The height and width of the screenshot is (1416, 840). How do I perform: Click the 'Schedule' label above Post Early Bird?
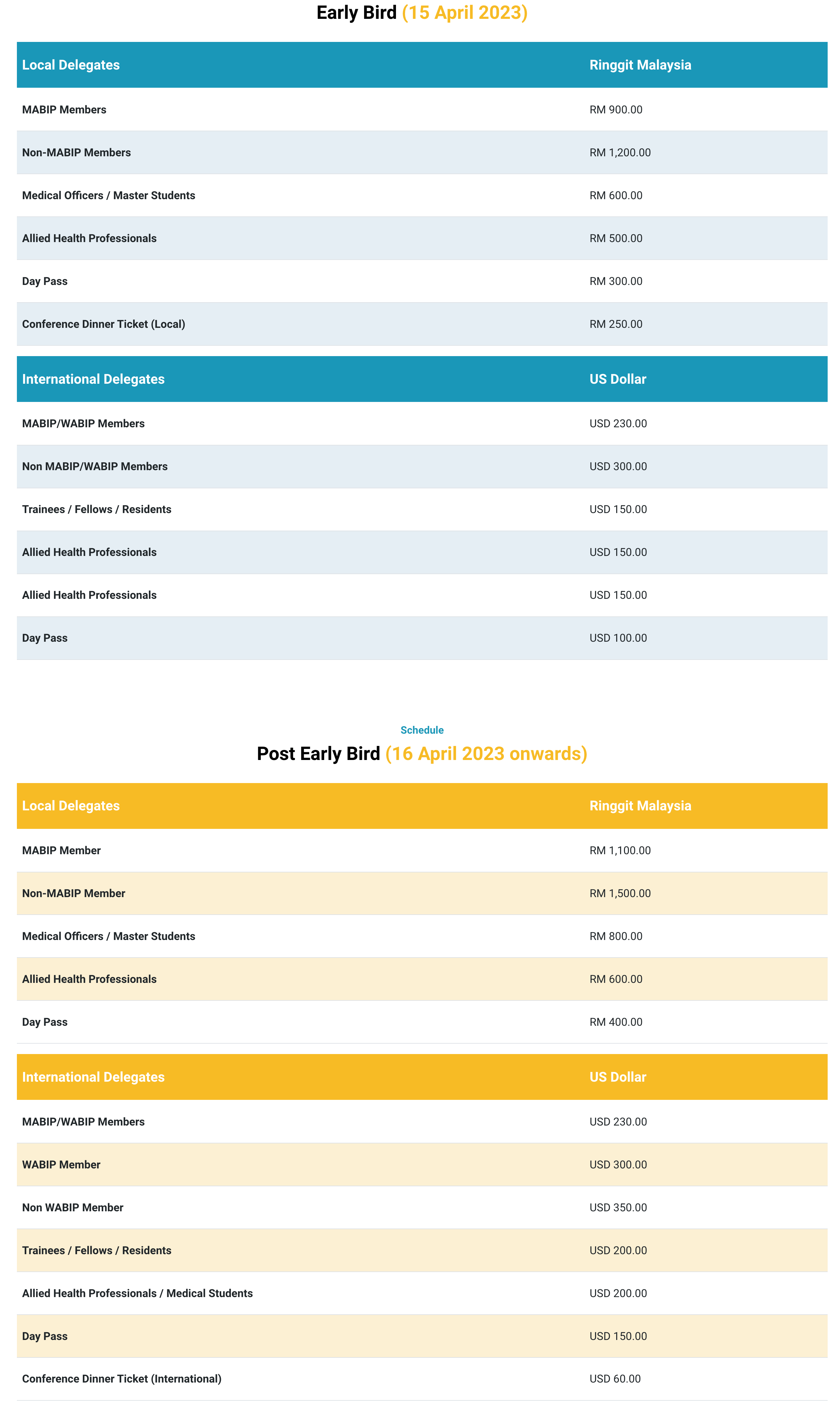(x=422, y=730)
